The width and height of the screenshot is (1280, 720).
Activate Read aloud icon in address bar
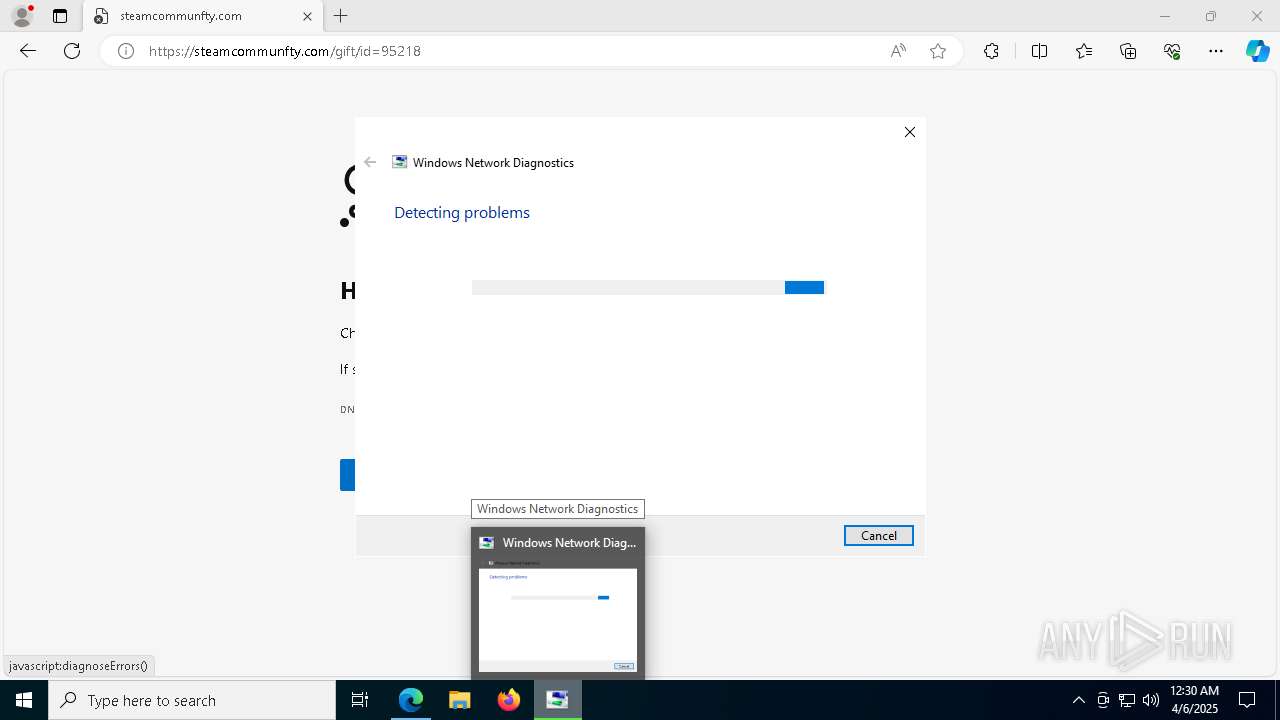coord(898,51)
